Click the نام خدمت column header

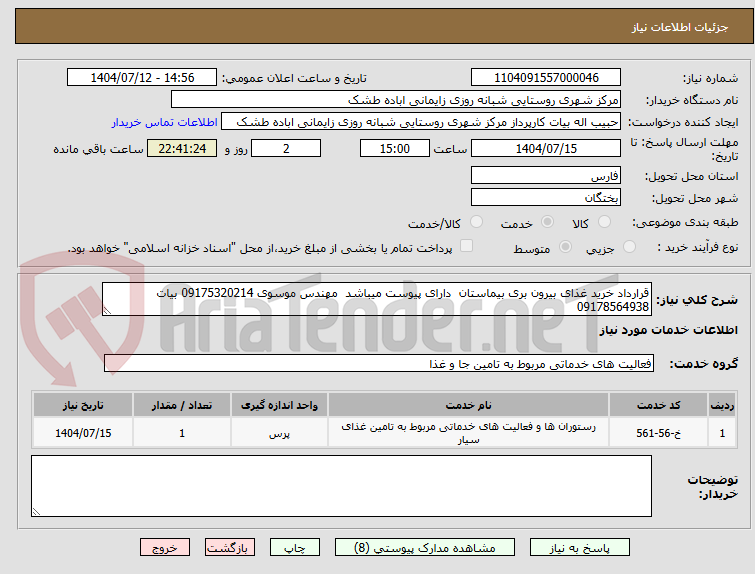[469, 405]
